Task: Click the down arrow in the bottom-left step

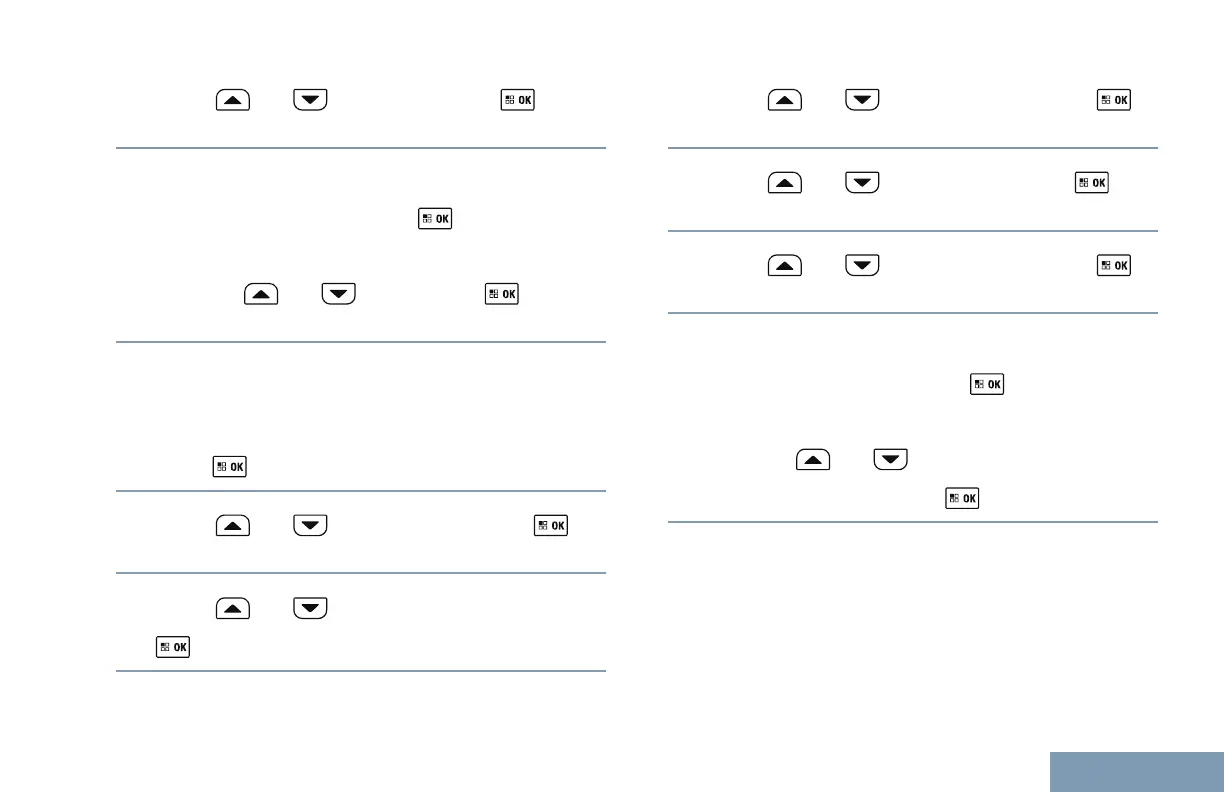Action: (x=310, y=607)
